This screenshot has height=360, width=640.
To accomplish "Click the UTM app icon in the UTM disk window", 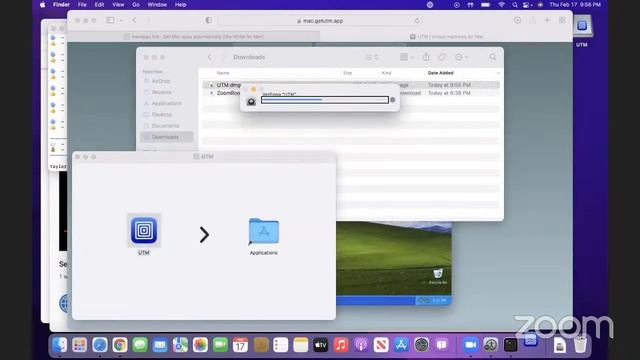I will 144,230.
